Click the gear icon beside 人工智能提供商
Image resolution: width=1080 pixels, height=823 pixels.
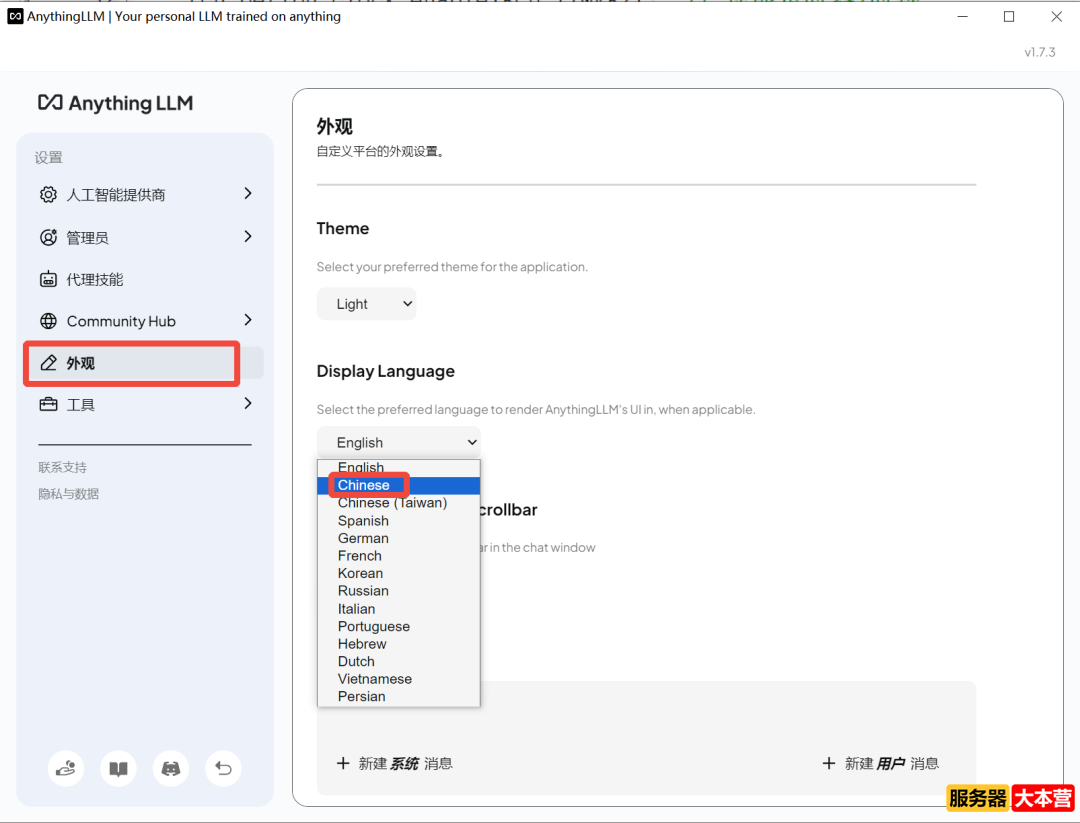point(48,195)
